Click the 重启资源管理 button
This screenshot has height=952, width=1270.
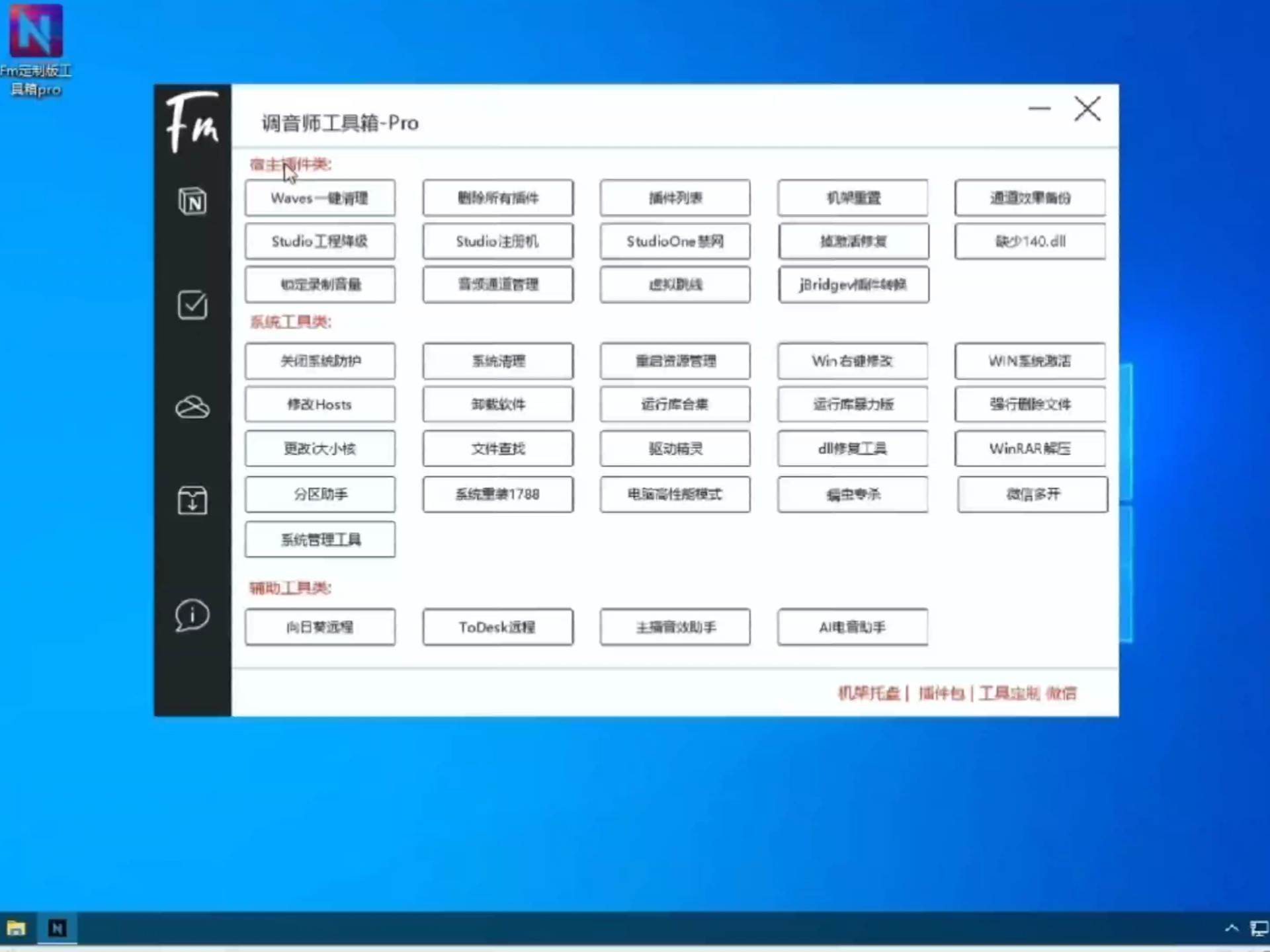(675, 361)
